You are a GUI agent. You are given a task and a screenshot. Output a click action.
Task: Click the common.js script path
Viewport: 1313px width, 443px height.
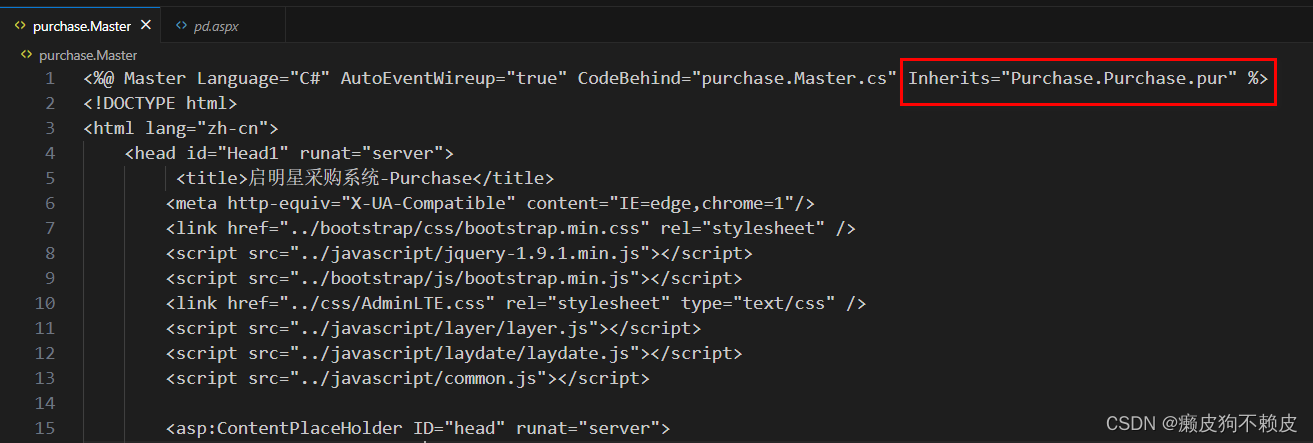point(419,378)
